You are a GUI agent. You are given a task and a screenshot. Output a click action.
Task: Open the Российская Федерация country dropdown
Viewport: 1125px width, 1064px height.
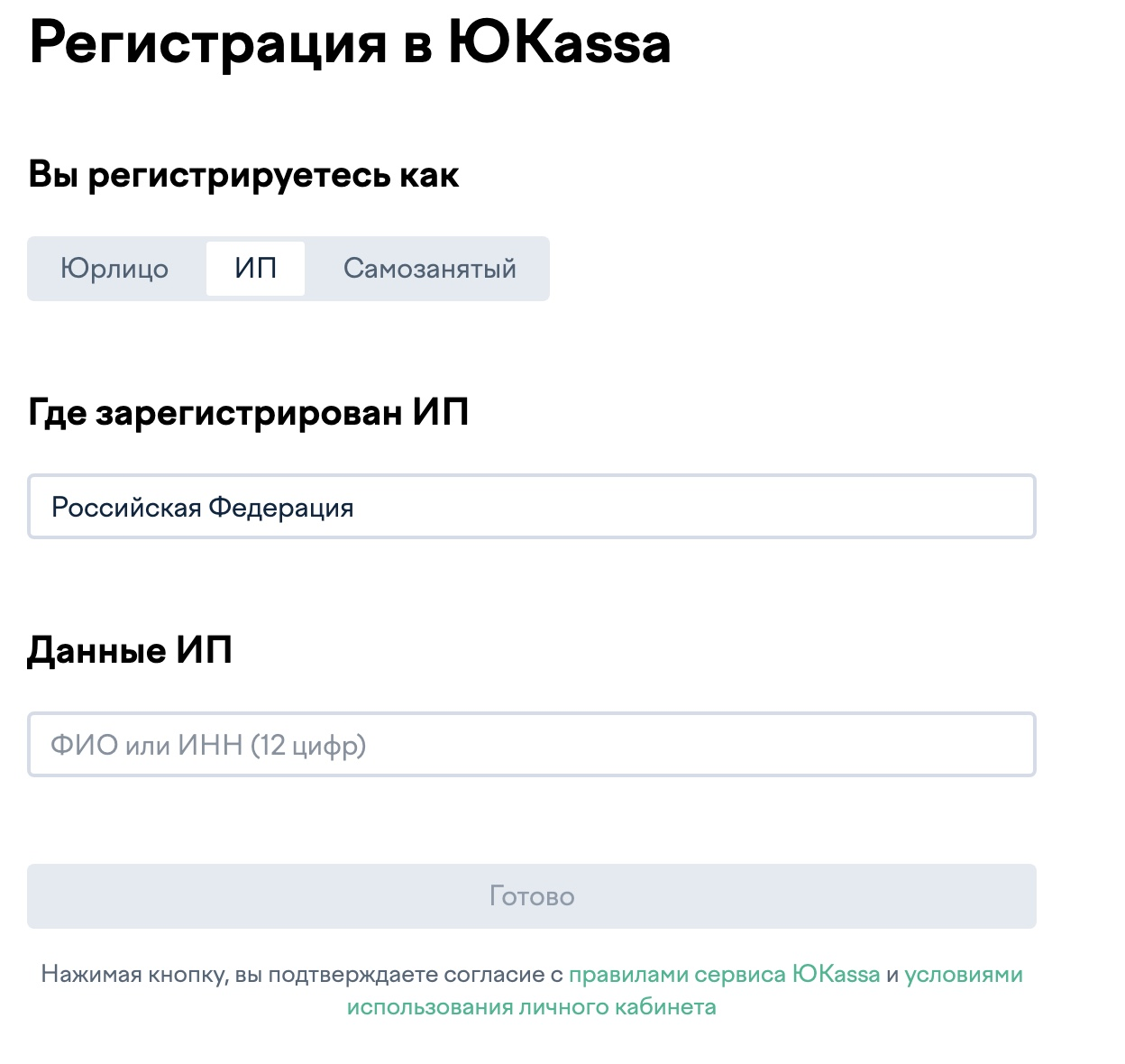coord(532,507)
